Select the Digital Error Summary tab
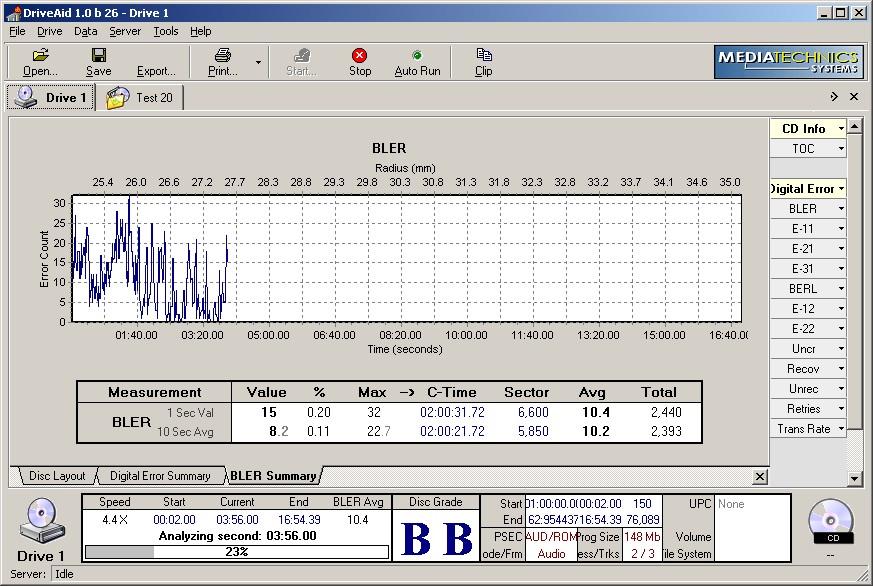The height and width of the screenshot is (586, 873). (160, 476)
